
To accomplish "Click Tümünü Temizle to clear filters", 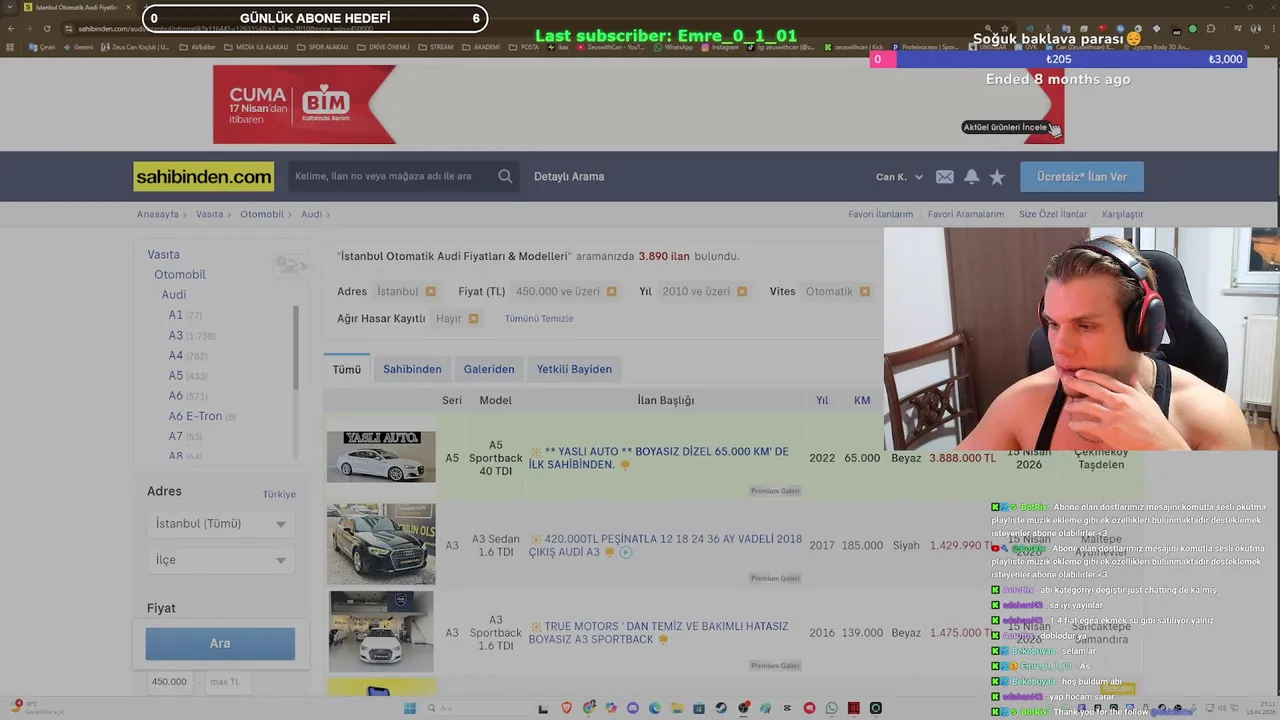I will click(x=539, y=318).
